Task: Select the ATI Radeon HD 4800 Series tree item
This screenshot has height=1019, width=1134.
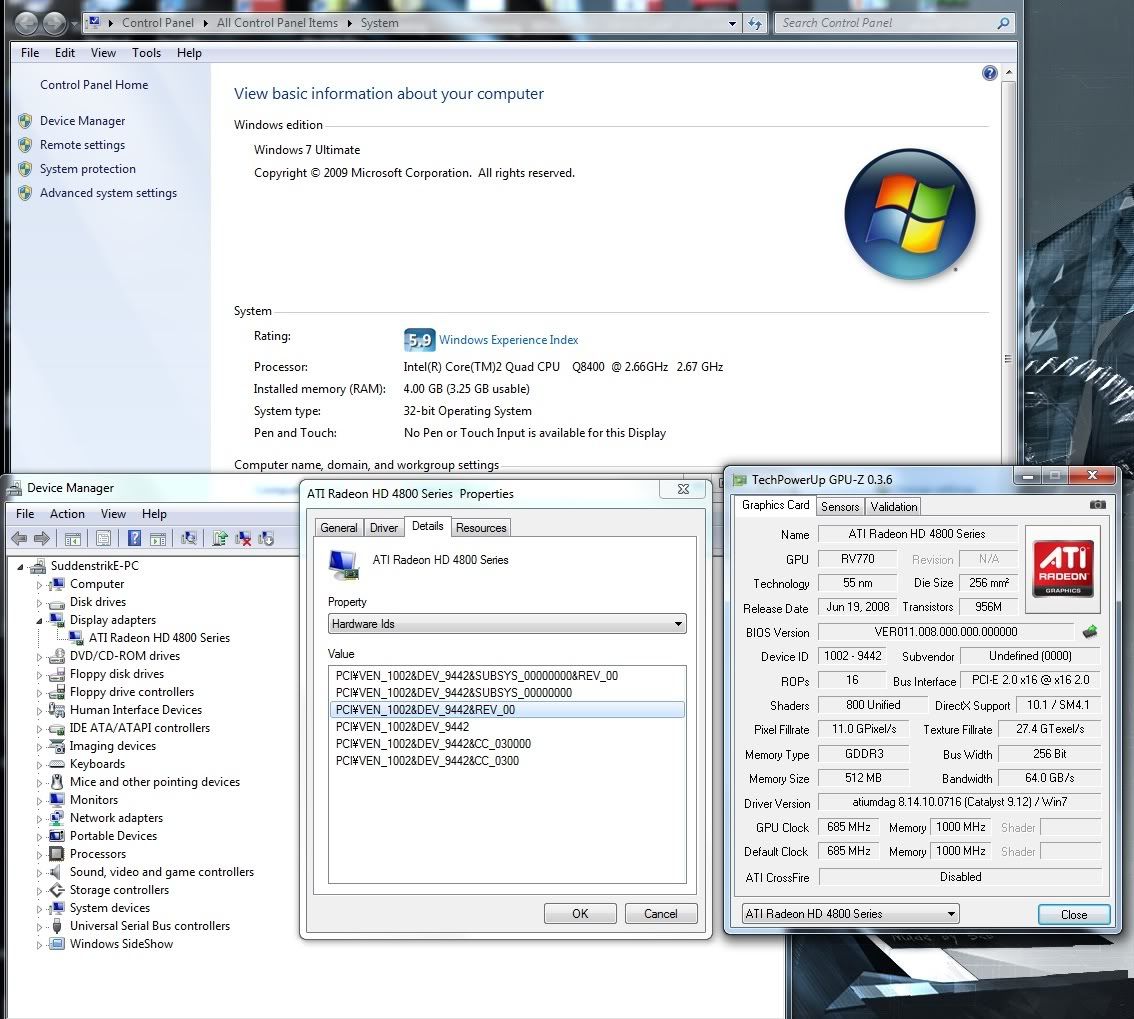Action: (159, 638)
